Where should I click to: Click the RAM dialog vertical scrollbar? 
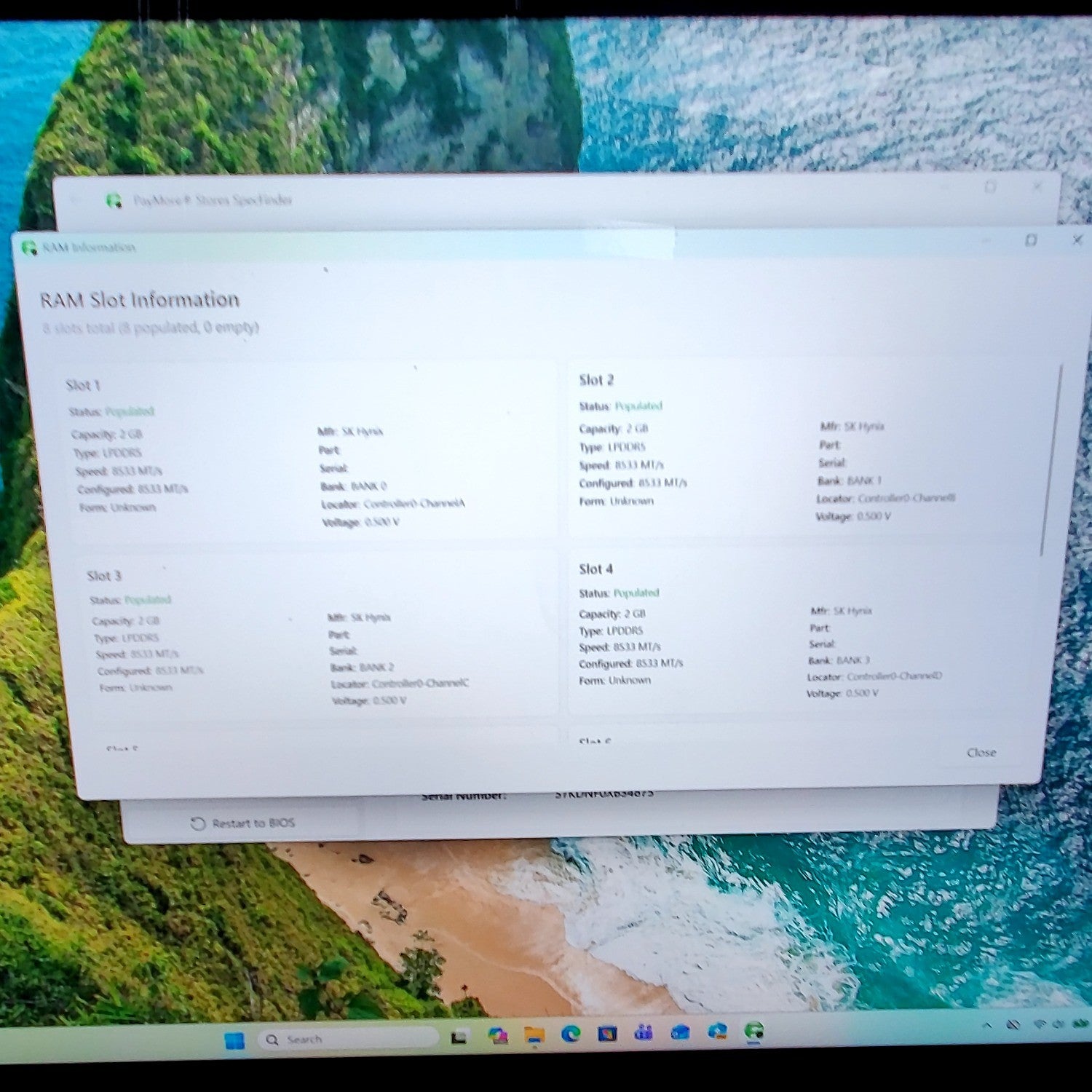[x=1051, y=460]
